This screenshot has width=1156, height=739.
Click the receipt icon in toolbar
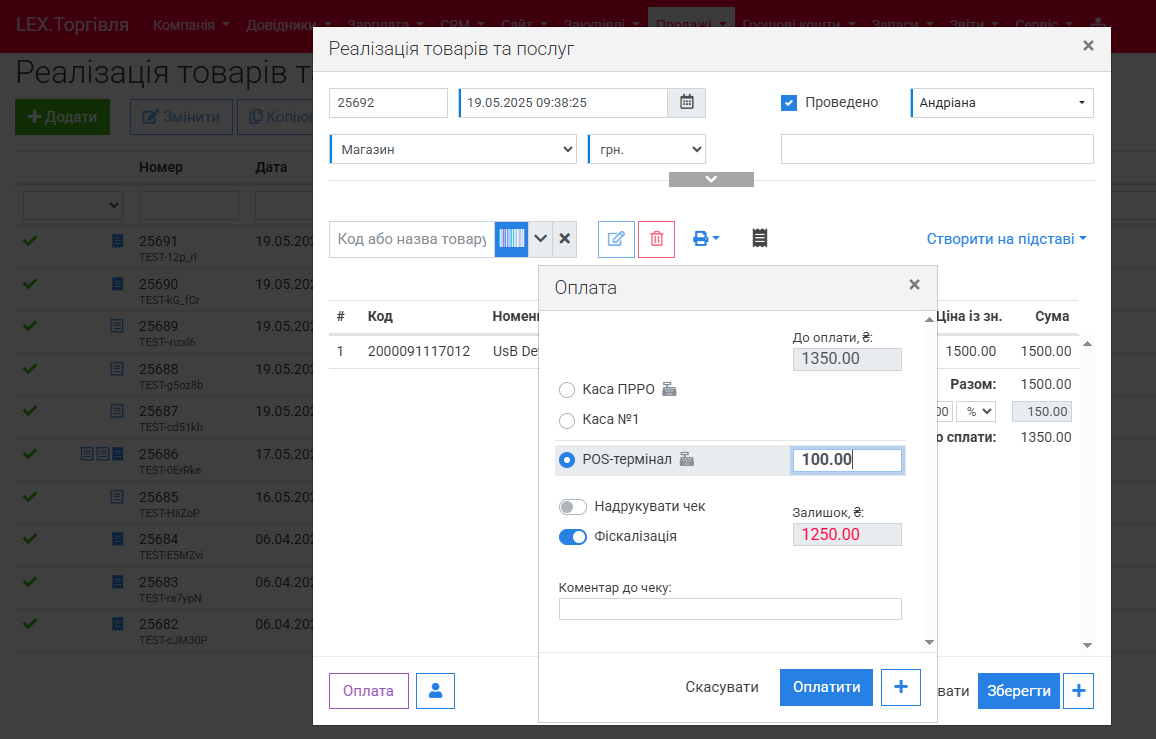tap(760, 238)
